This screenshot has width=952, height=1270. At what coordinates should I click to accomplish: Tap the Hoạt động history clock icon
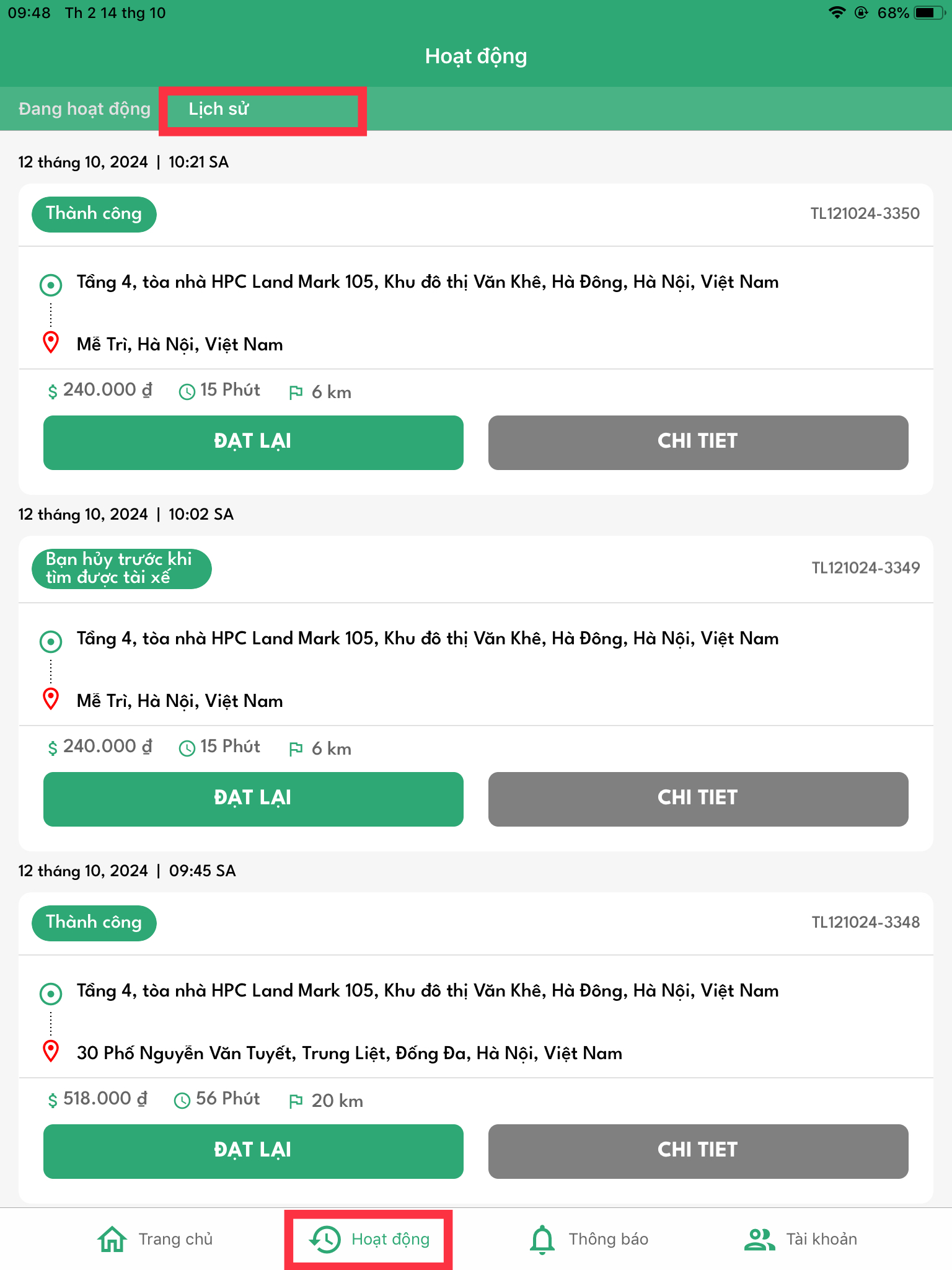pos(325,1239)
